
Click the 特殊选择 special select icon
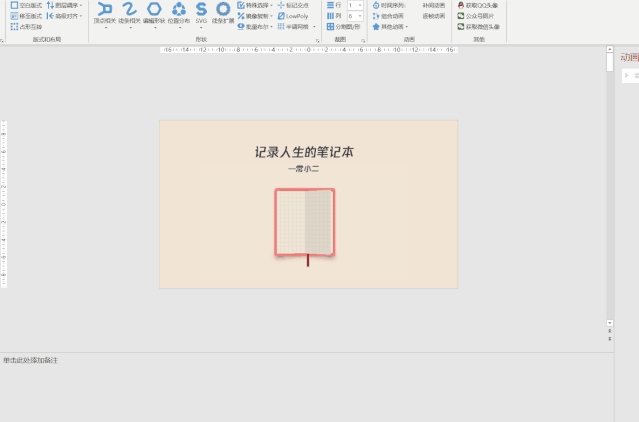(x=241, y=5)
